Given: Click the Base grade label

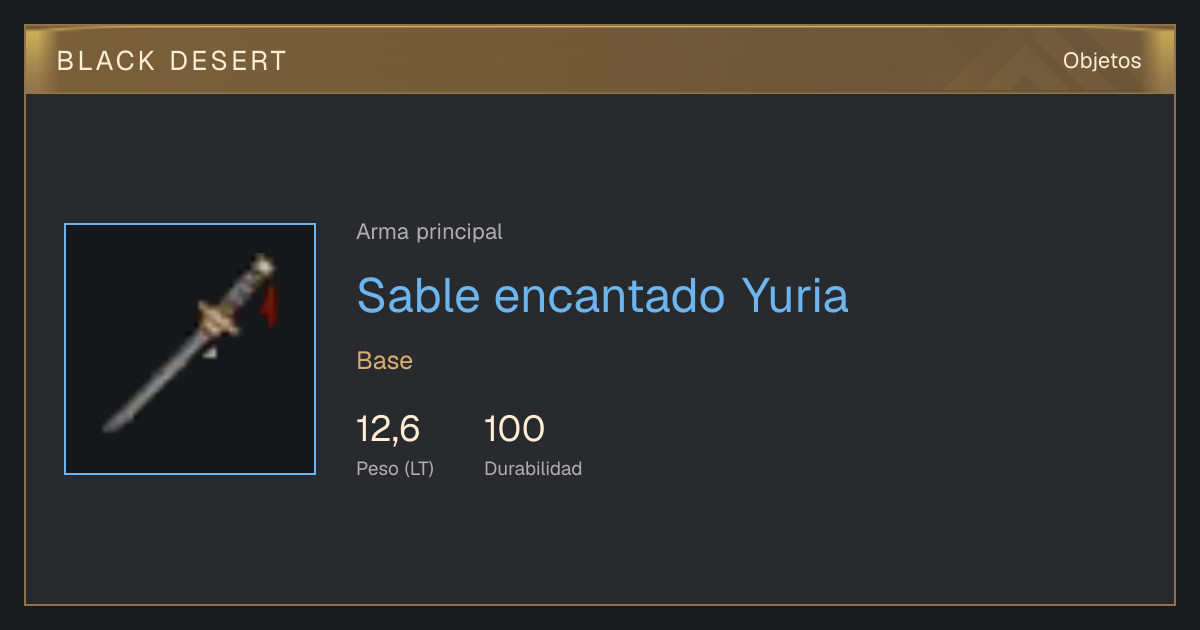Looking at the screenshot, I should [x=385, y=361].
